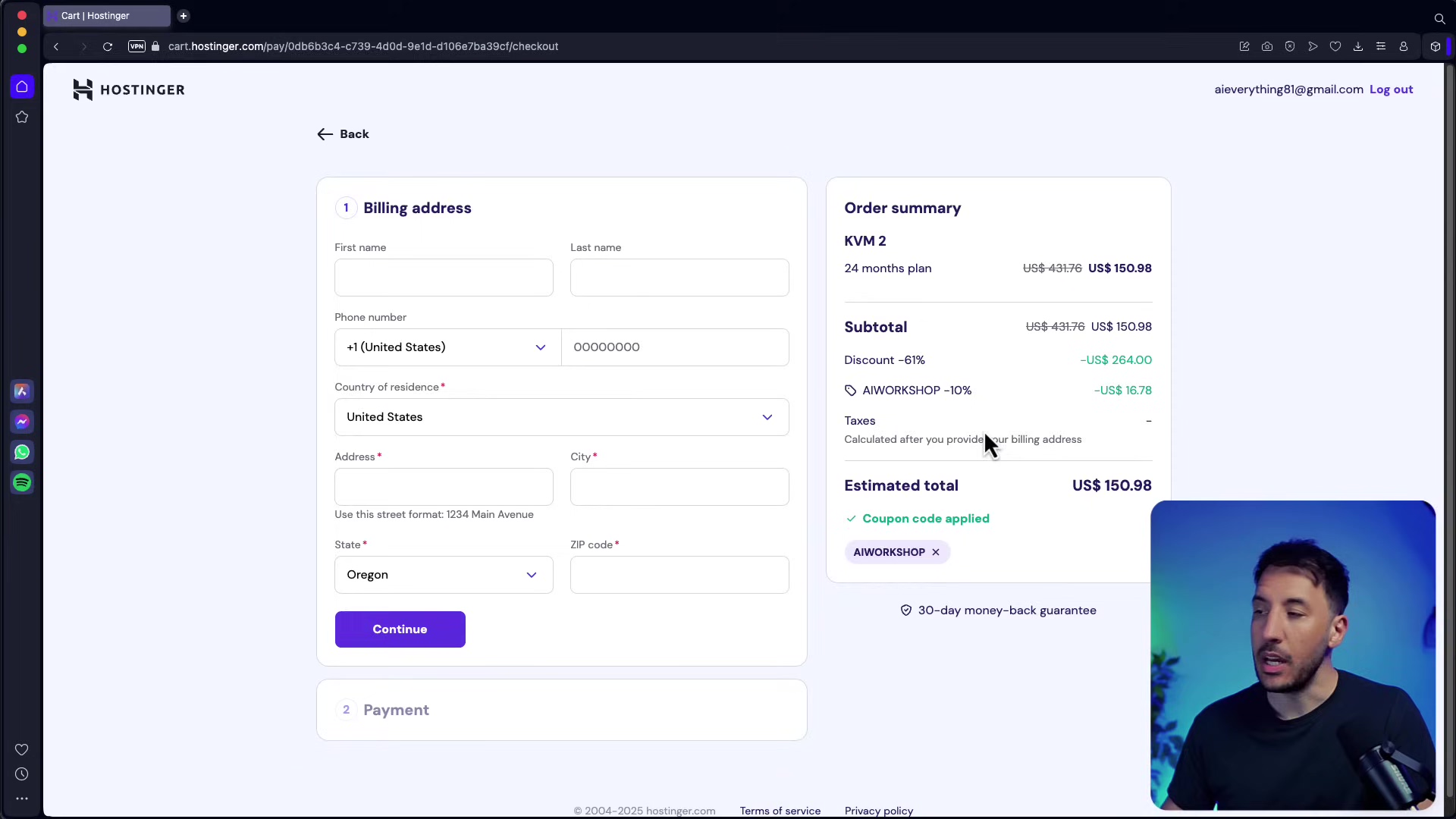The image size is (1456, 819).
Task: Open the sidebar heart pinboards icon
Action: tap(22, 749)
